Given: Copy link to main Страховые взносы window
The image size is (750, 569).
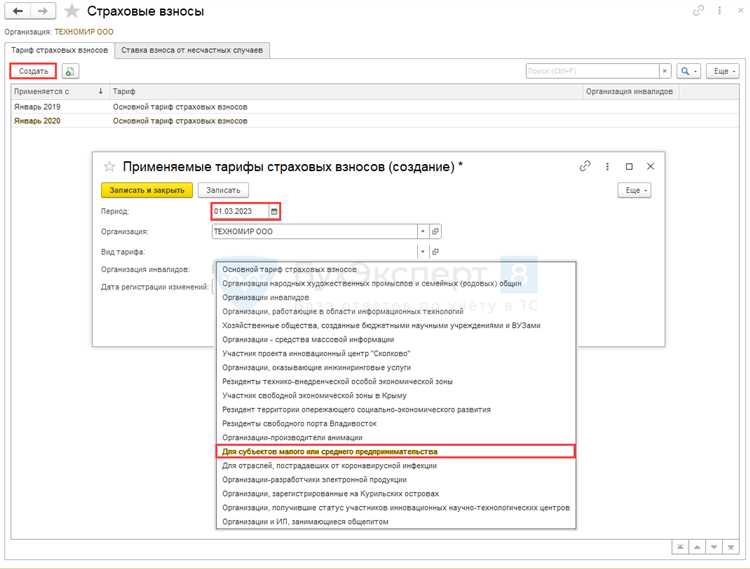Looking at the screenshot, I should coord(698,11).
